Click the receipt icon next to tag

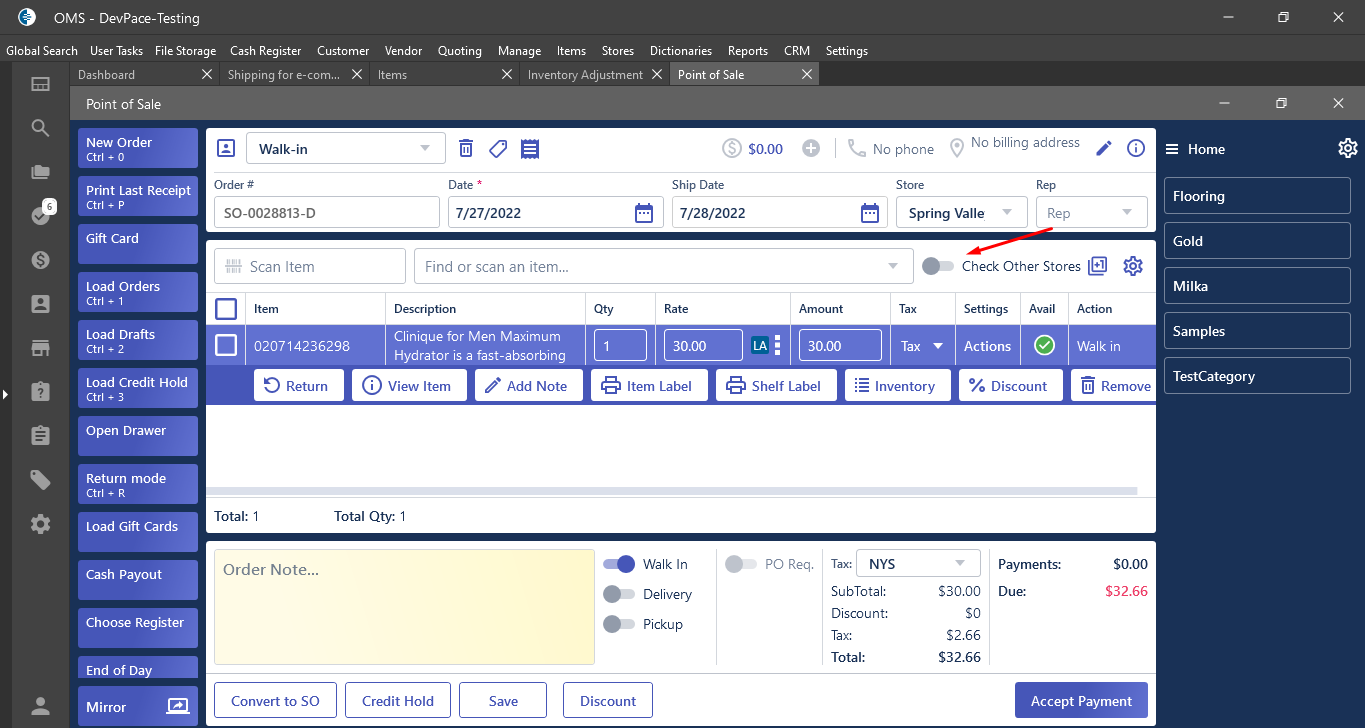click(530, 149)
